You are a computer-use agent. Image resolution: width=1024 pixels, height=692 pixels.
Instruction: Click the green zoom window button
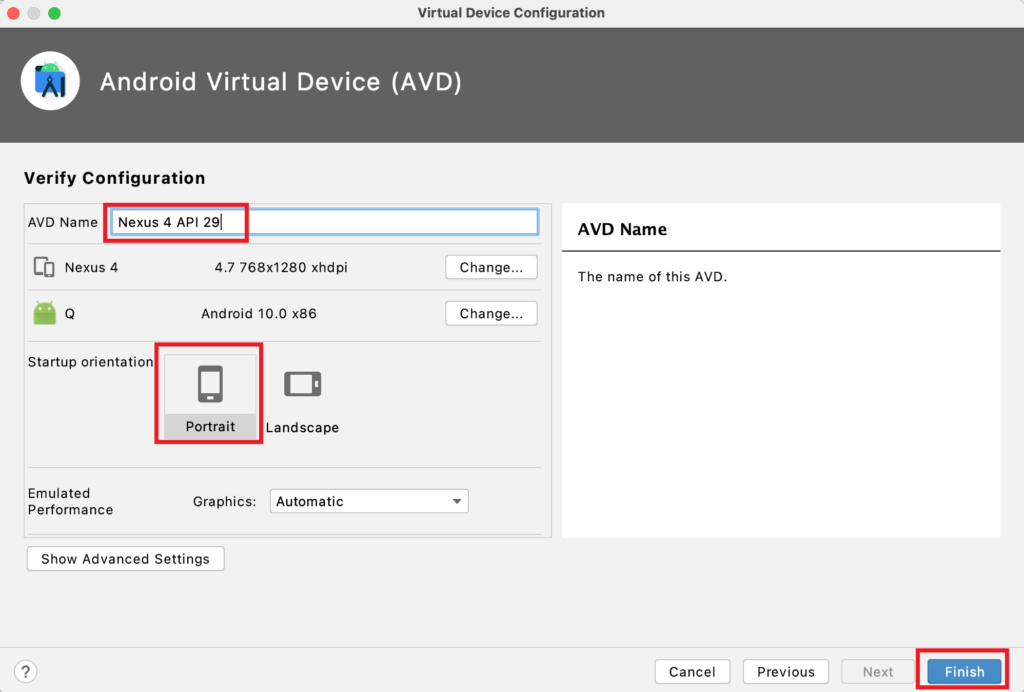click(55, 13)
